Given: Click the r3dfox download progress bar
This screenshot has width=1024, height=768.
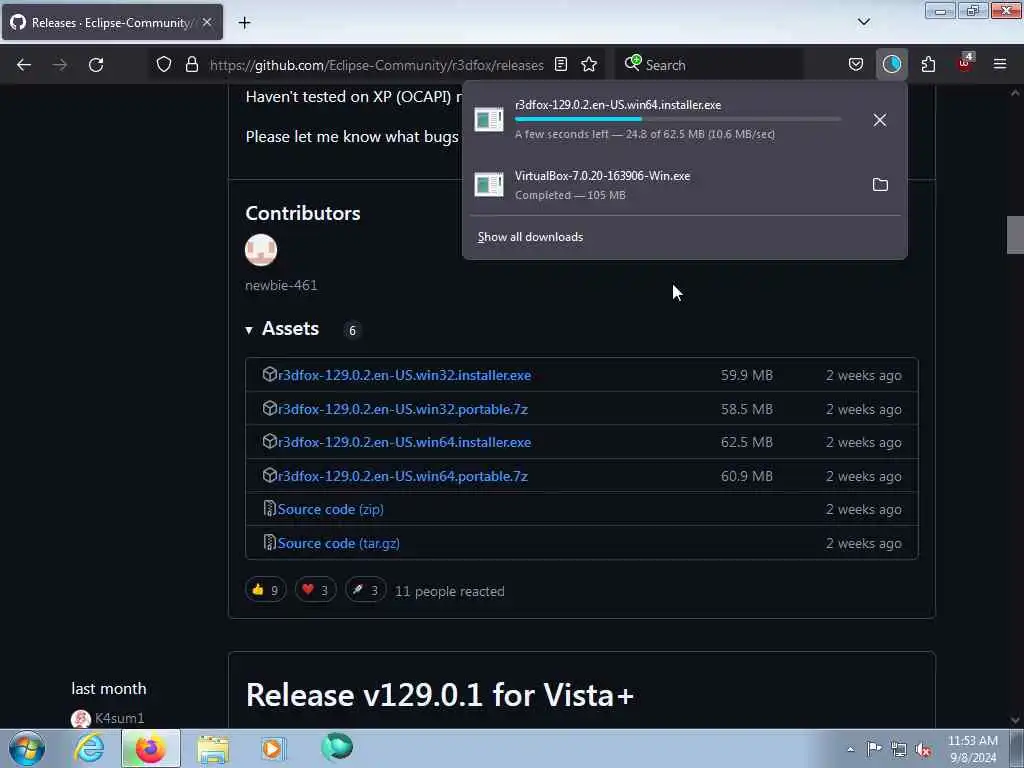Looking at the screenshot, I should [677, 120].
